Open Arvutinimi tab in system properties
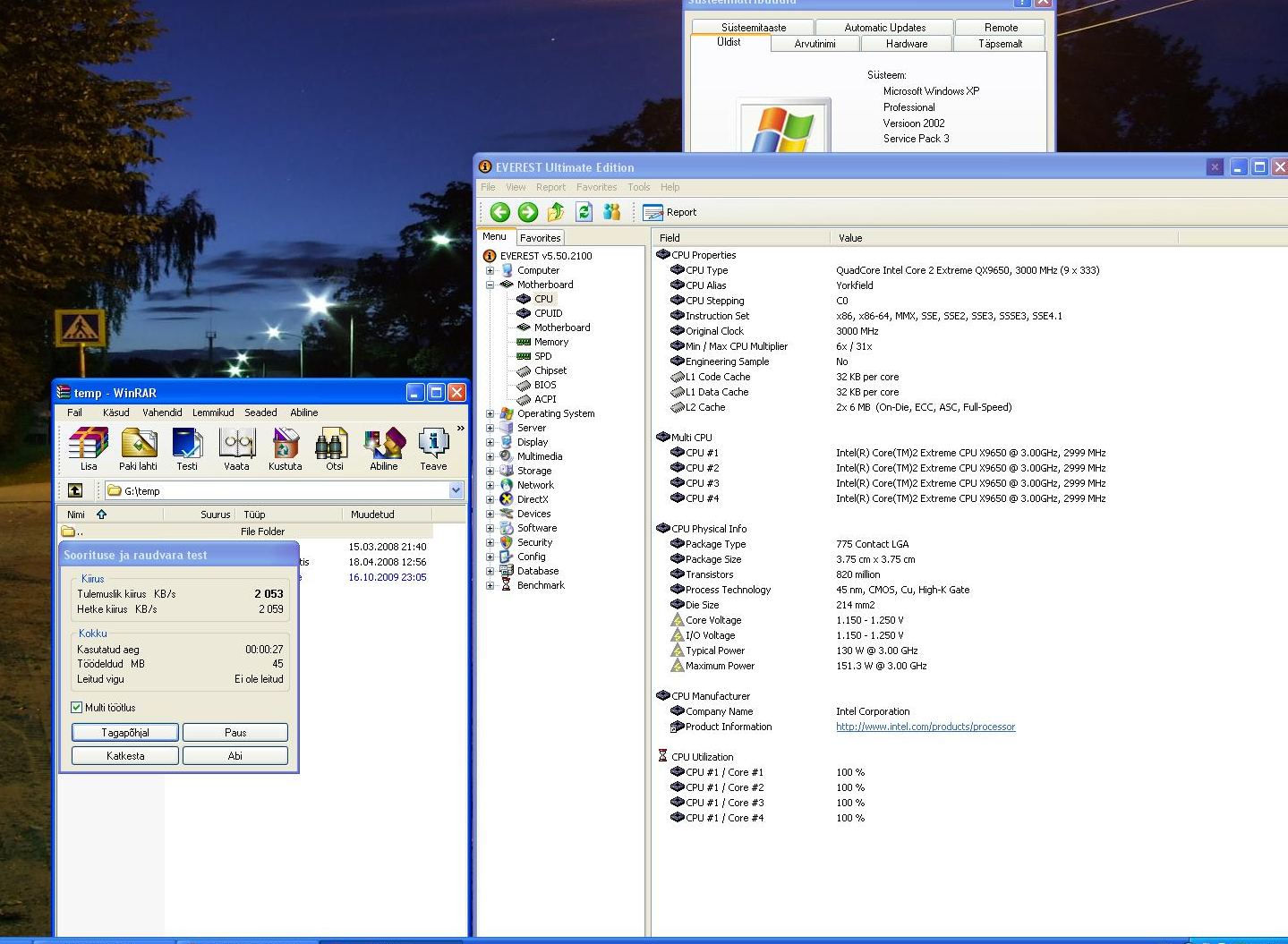The image size is (1288, 944). pos(815,44)
